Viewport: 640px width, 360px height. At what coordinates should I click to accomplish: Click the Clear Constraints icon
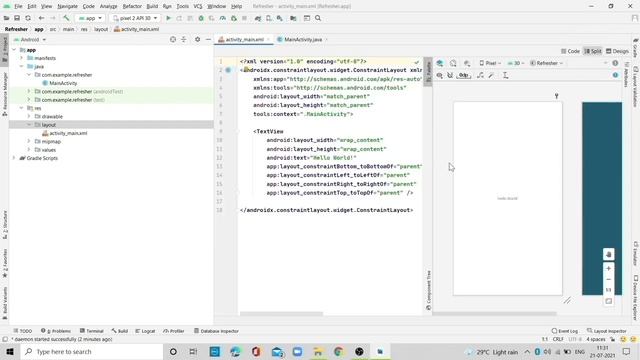point(480,76)
